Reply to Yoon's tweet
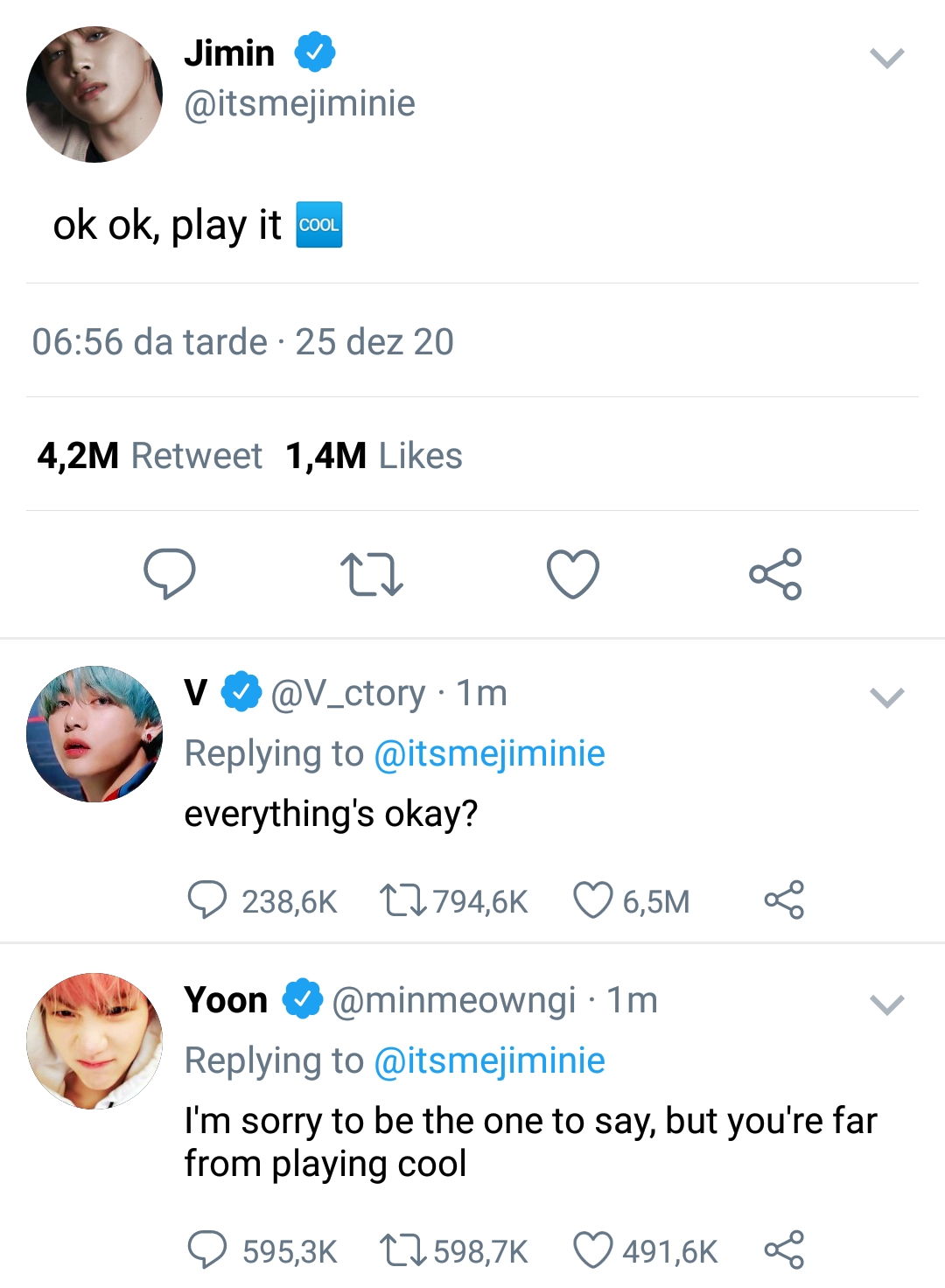 pyautogui.click(x=207, y=1249)
